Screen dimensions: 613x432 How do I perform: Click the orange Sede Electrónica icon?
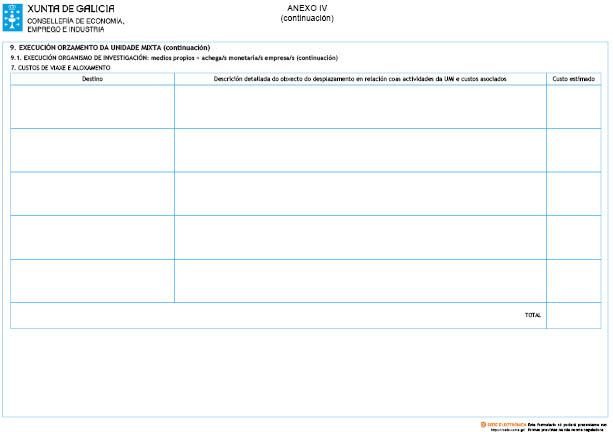pyautogui.click(x=484, y=424)
